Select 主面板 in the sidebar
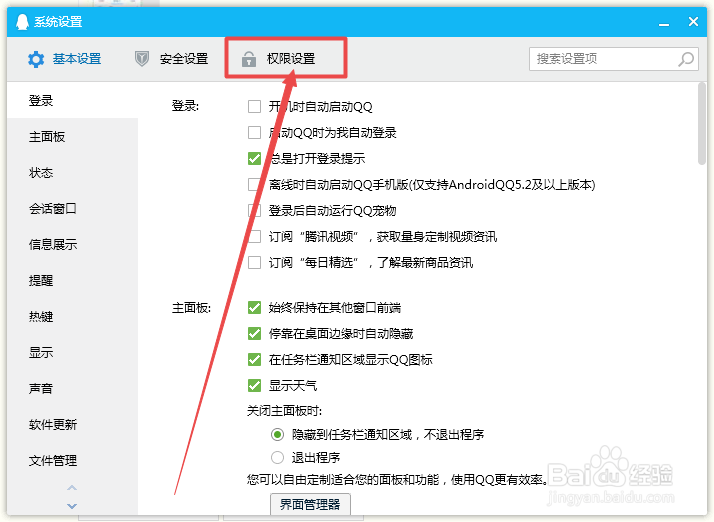Image resolution: width=714 pixels, height=522 pixels. 72,137
